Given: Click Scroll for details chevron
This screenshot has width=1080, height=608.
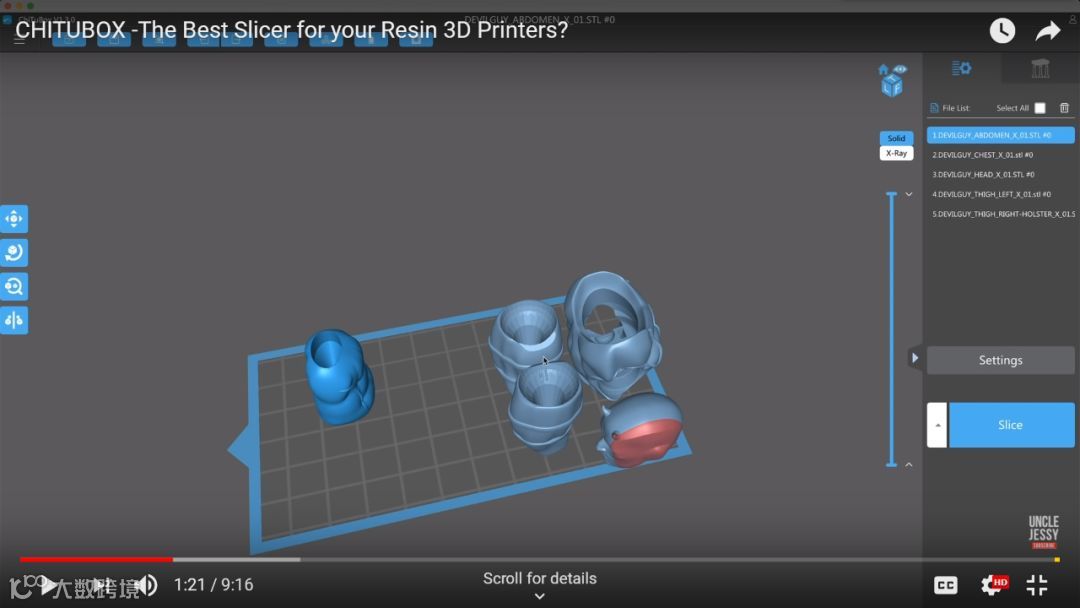Looking at the screenshot, I should (x=540, y=596).
